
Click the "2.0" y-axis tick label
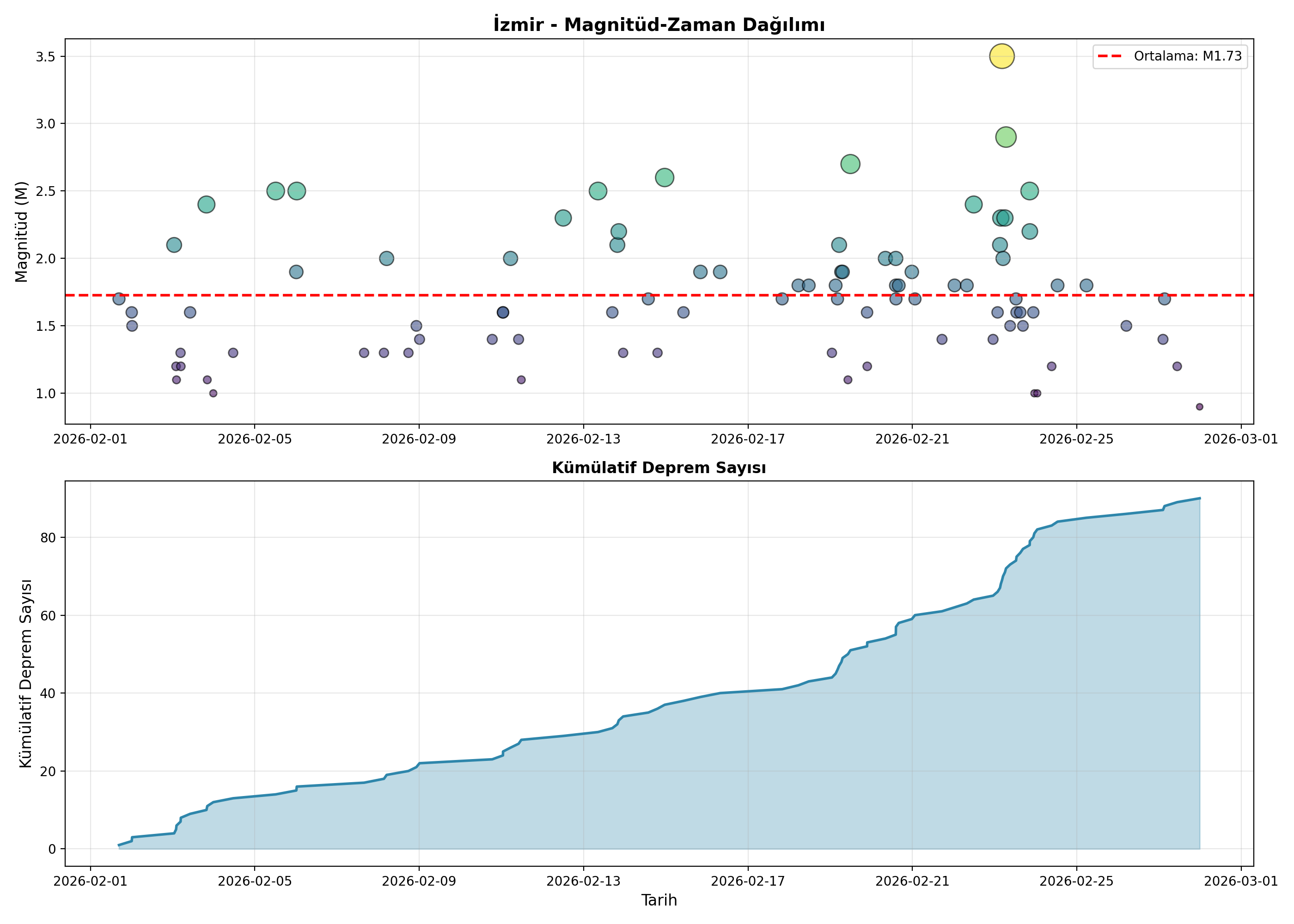47,259
